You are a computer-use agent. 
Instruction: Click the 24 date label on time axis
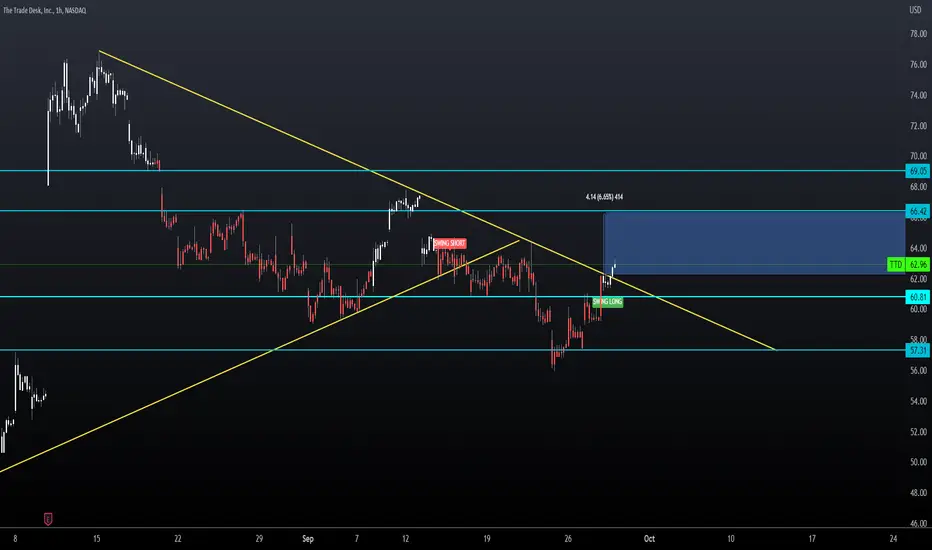(x=893, y=539)
